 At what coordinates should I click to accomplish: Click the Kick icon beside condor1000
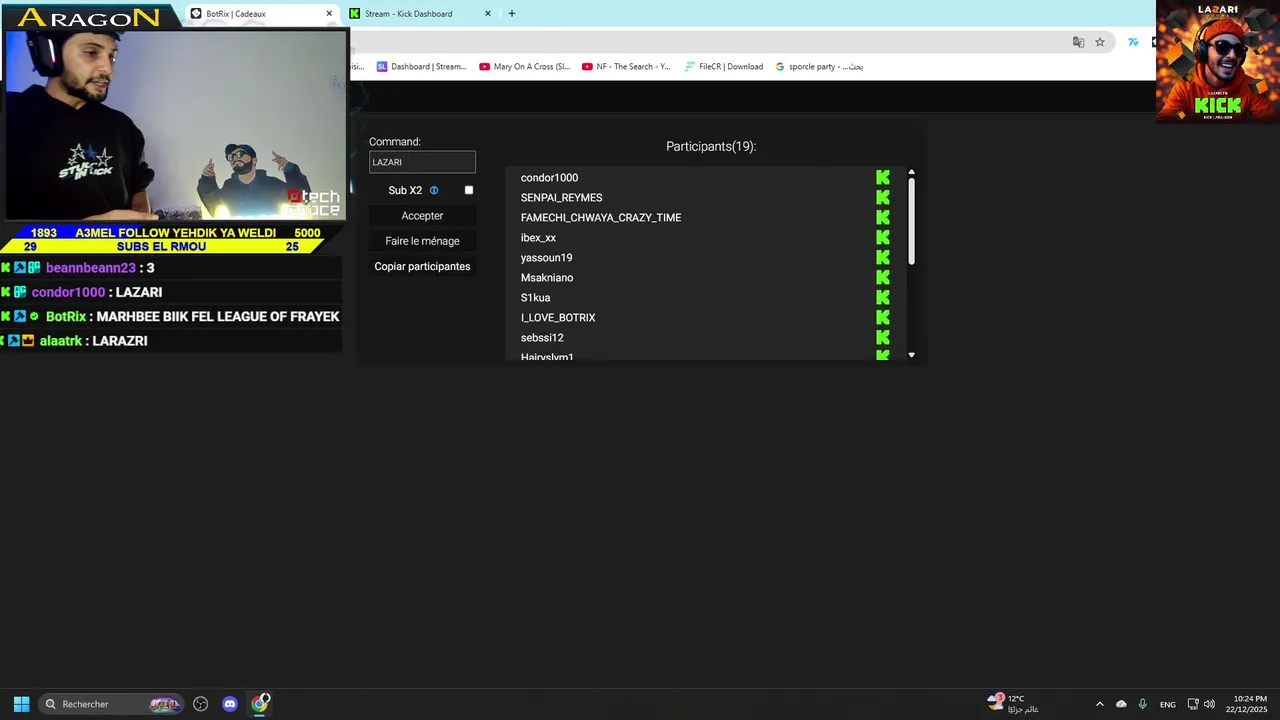883,177
